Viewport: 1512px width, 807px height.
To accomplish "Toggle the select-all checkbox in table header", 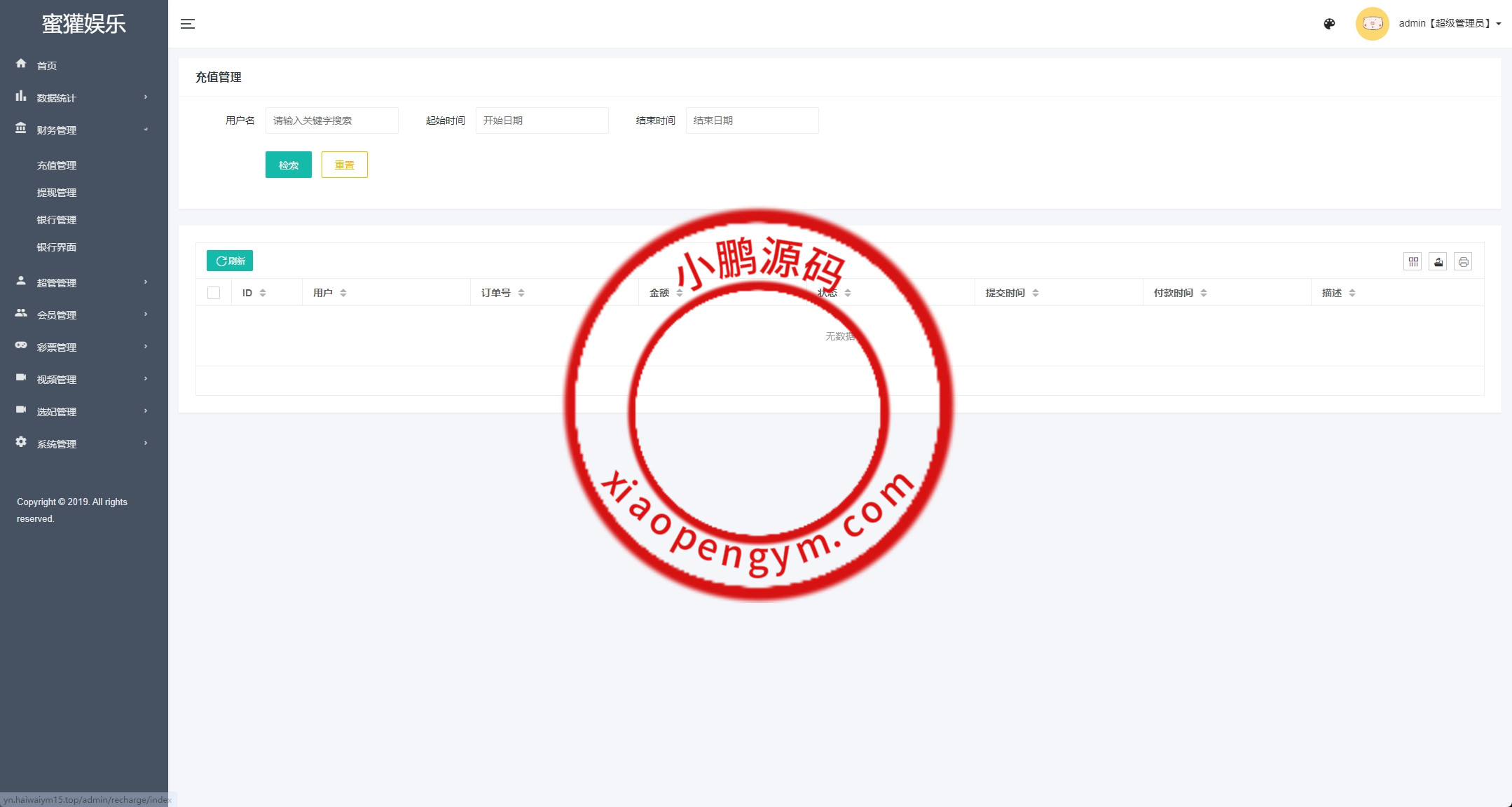I will (x=214, y=293).
